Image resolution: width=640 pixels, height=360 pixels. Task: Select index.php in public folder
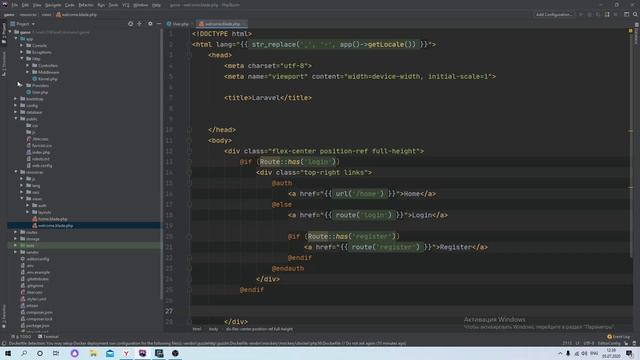(38, 152)
